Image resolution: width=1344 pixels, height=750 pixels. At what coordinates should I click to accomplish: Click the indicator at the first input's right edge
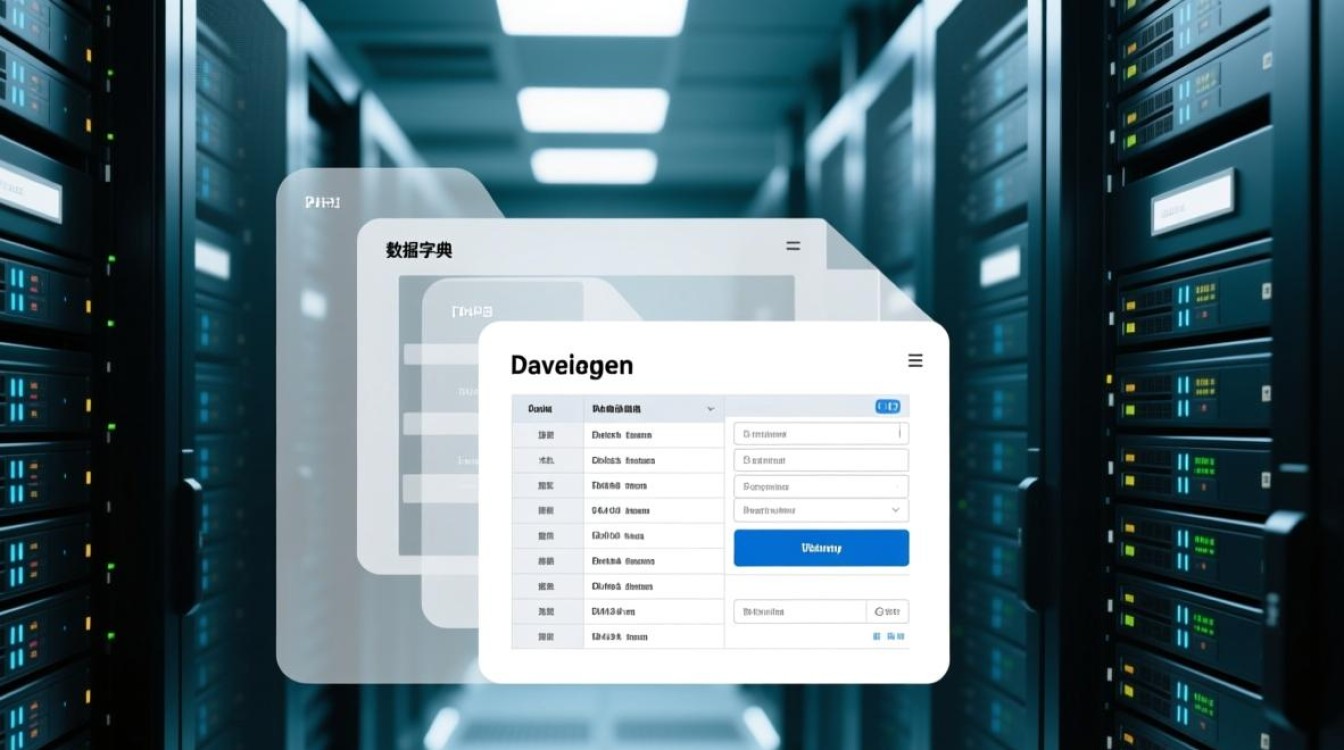coord(900,433)
